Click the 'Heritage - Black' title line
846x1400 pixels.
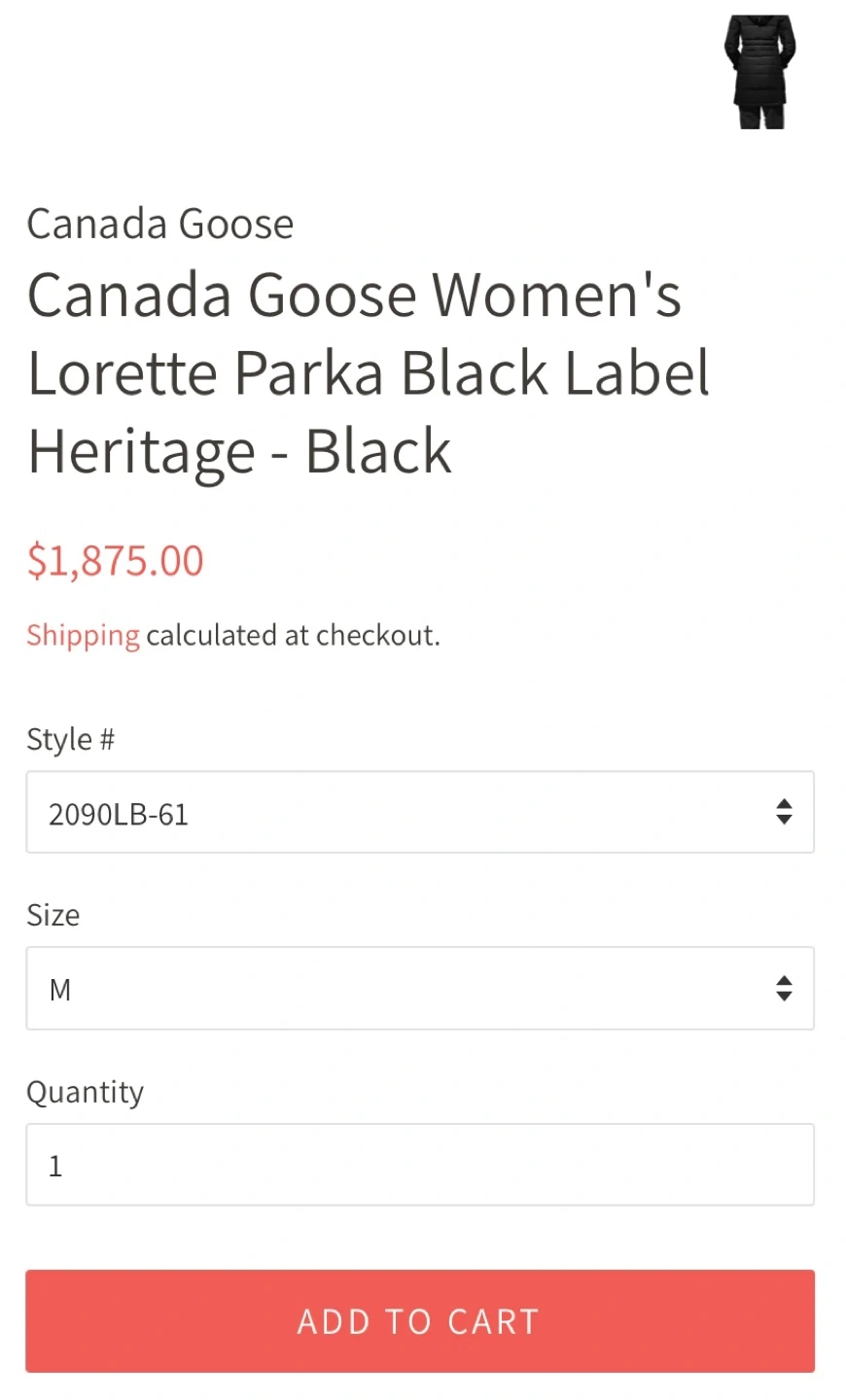coord(239,453)
